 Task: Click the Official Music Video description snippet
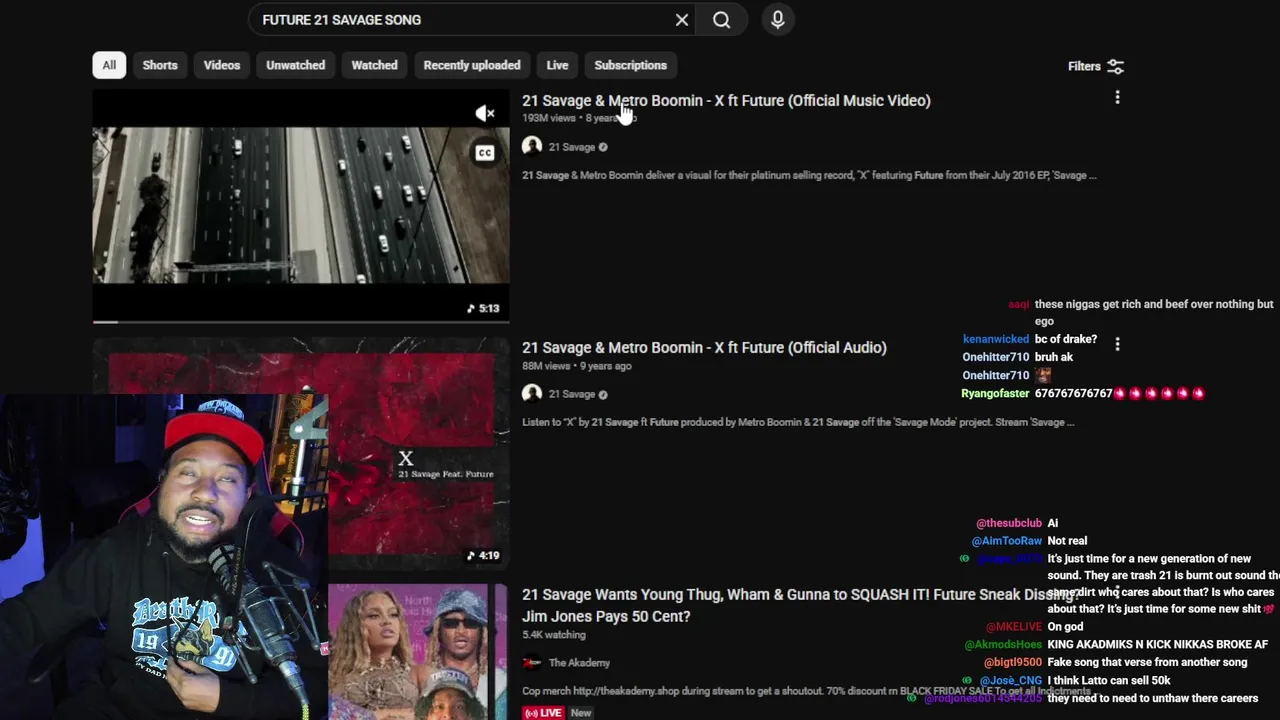pos(809,175)
